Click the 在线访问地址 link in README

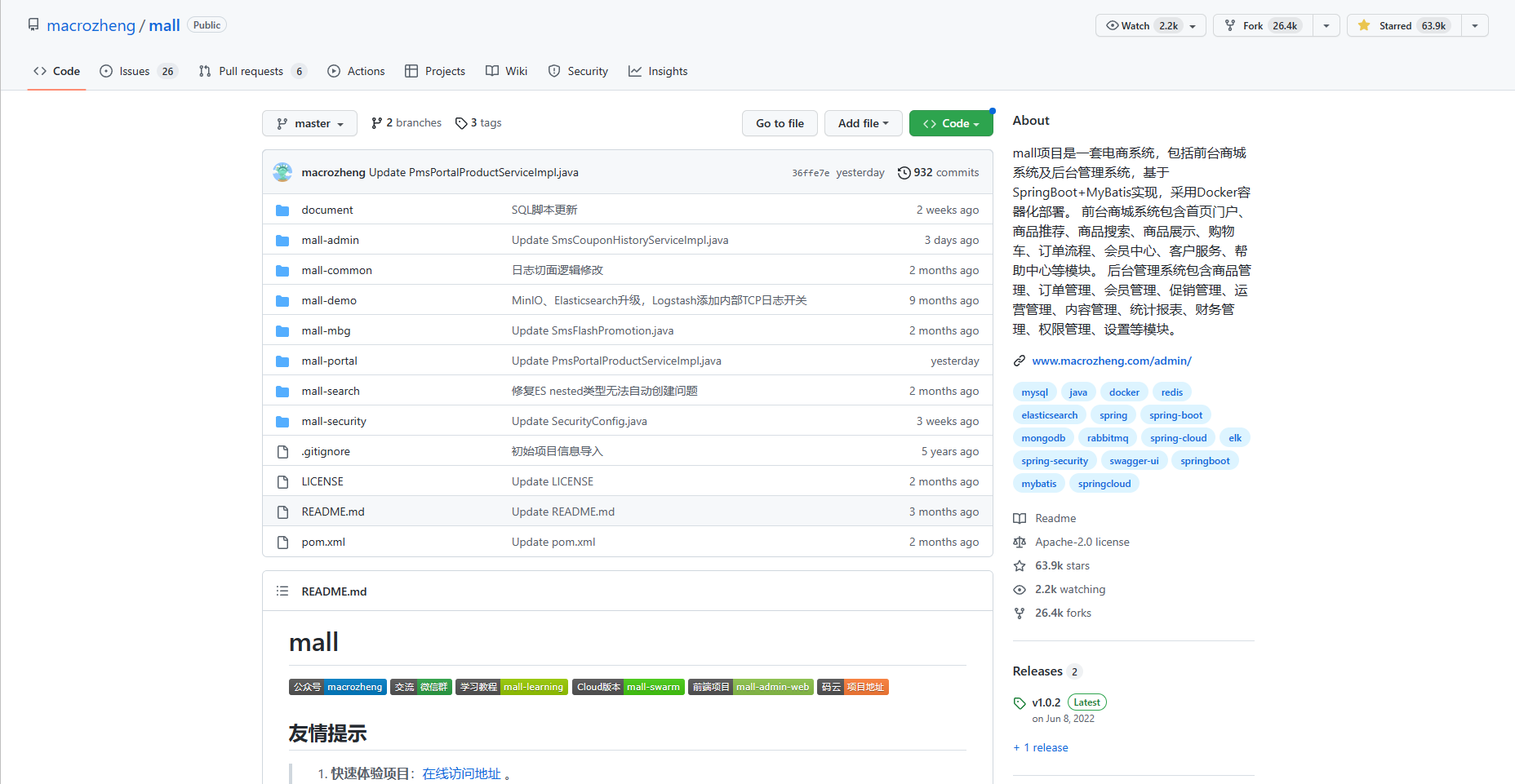[x=461, y=773]
